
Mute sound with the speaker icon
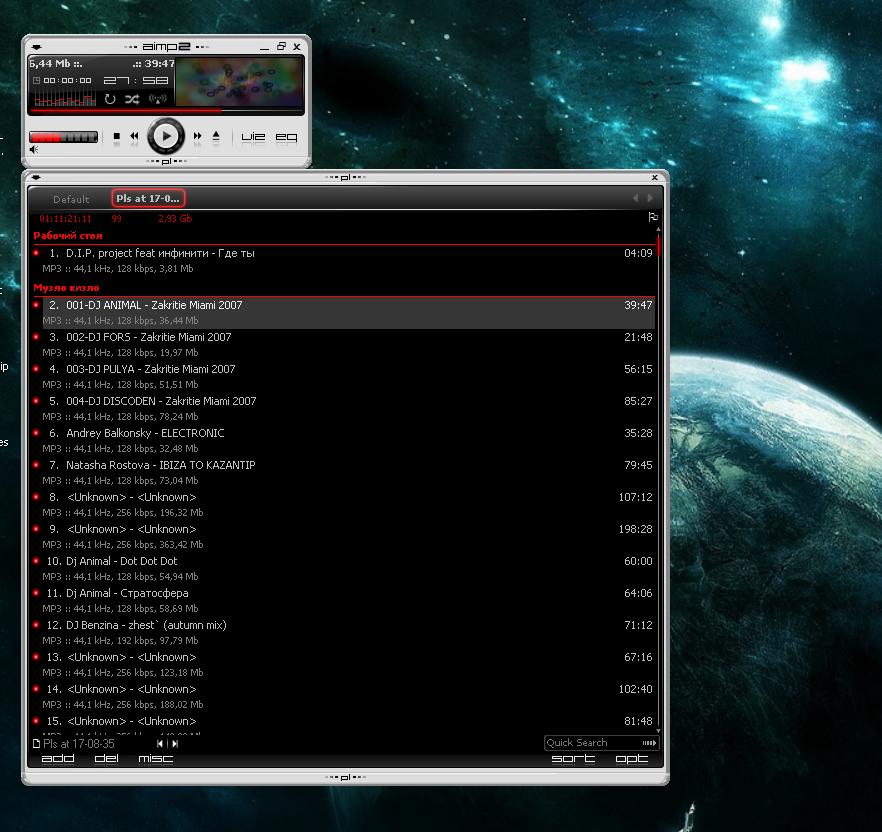tap(34, 150)
